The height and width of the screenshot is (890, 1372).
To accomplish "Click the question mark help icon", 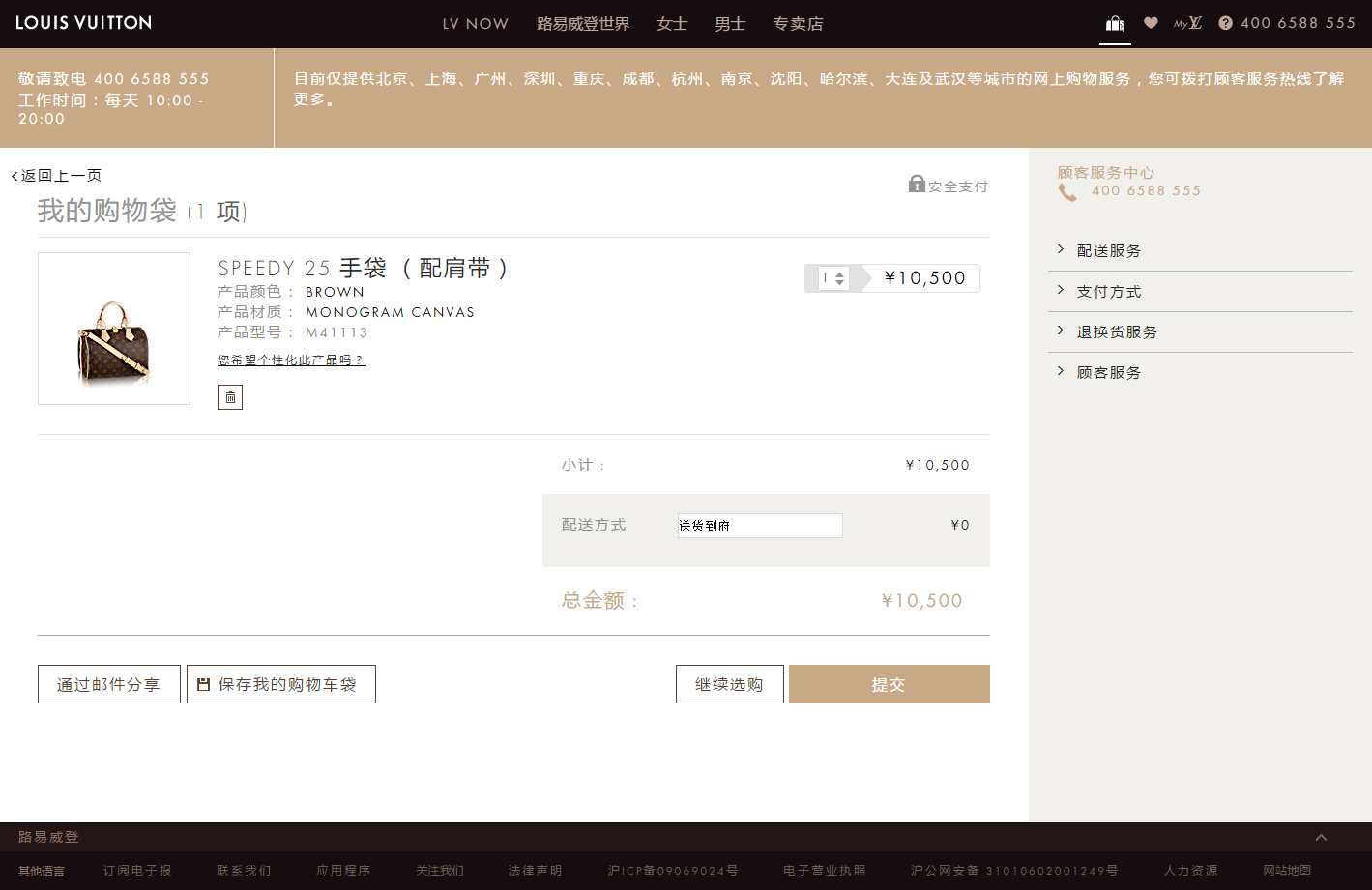I will coord(1225,22).
